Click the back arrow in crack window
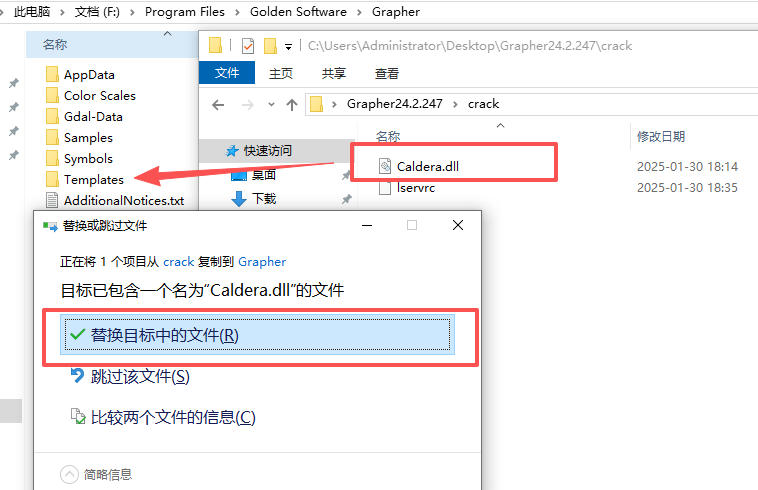758x490 pixels. (218, 104)
